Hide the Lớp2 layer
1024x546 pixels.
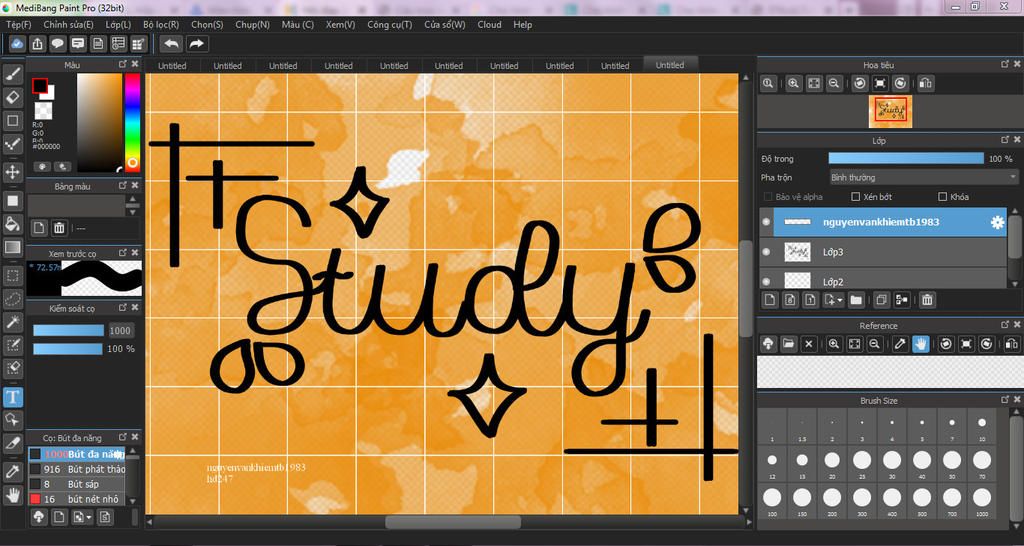click(766, 281)
